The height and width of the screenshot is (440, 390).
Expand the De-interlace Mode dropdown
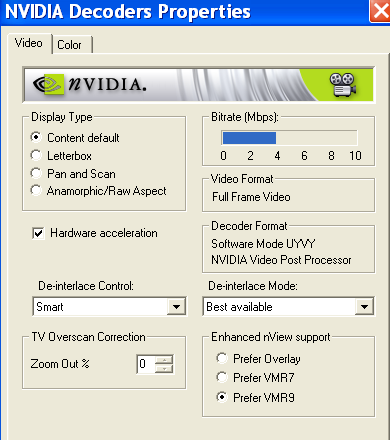click(x=364, y=306)
